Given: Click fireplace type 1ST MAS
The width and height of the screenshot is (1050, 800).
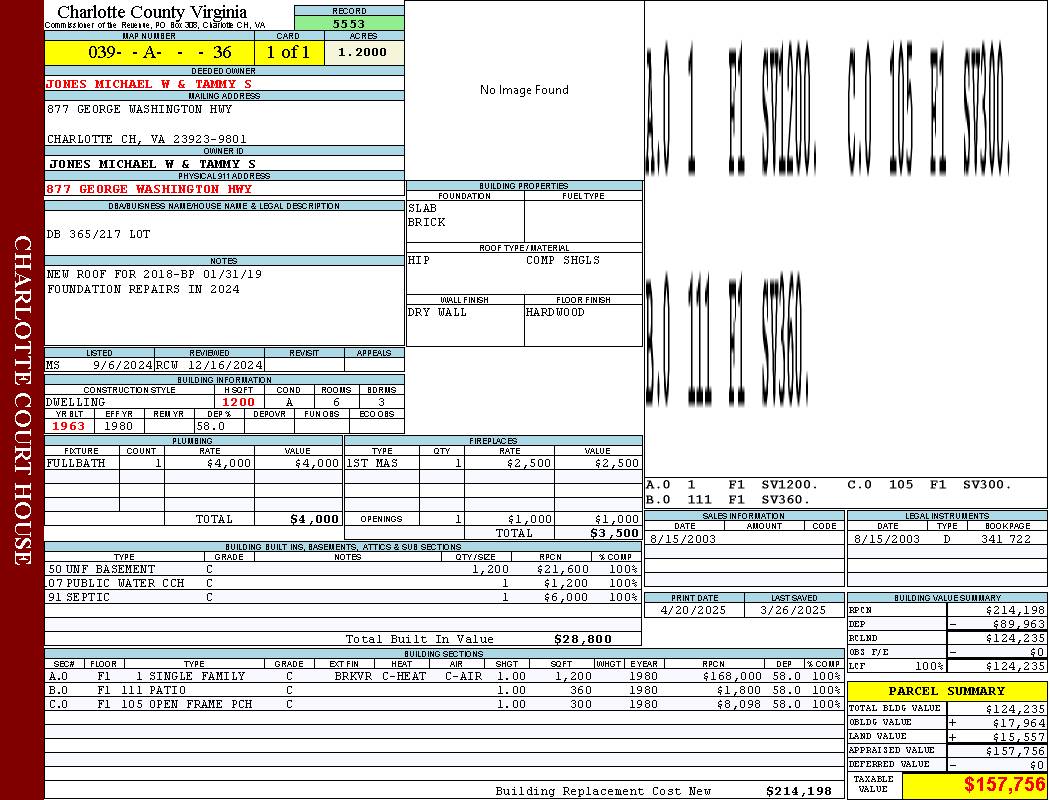Looking at the screenshot, I should (372, 463).
